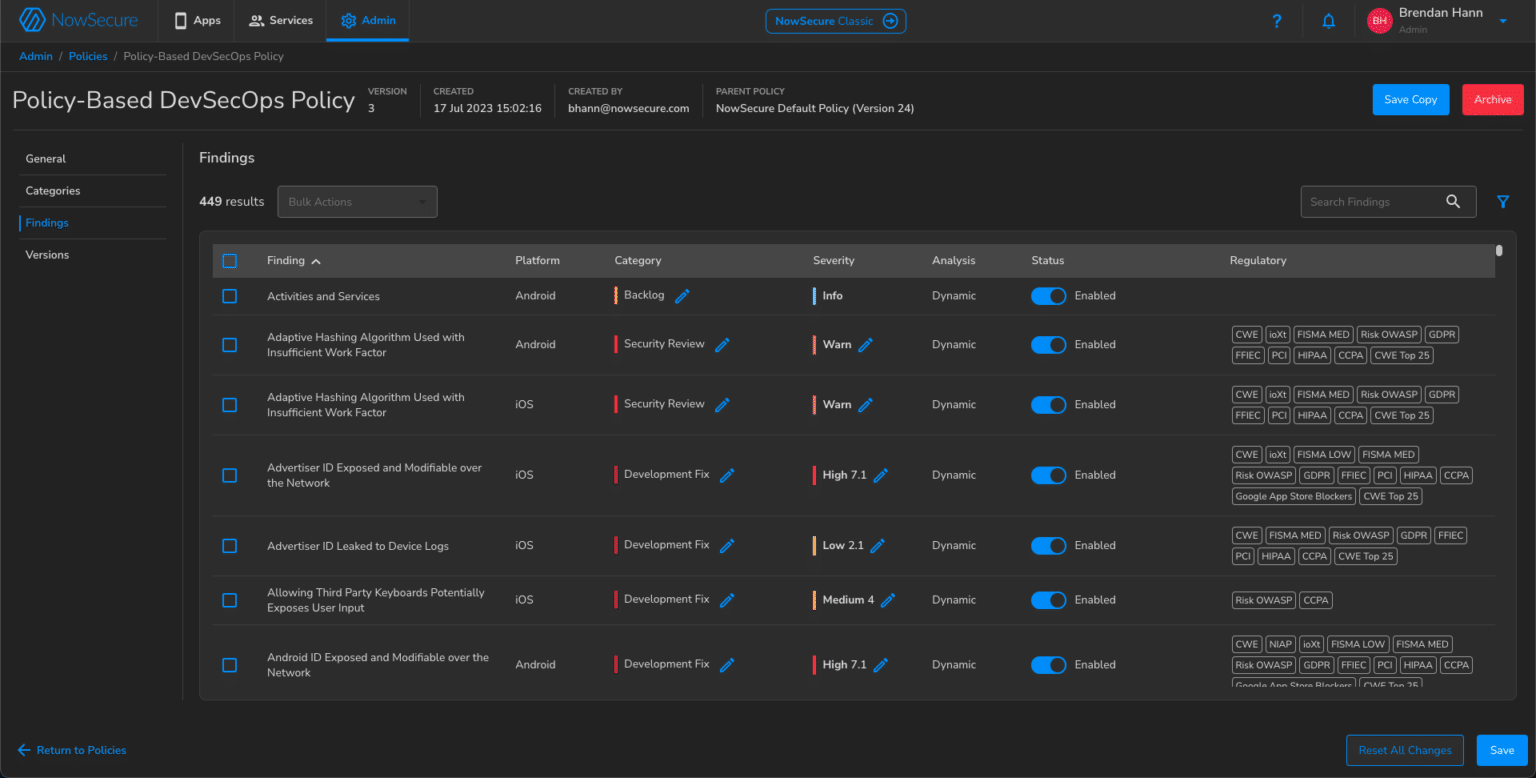Click the search magnifier icon
1536x778 pixels.
pyautogui.click(x=1453, y=201)
